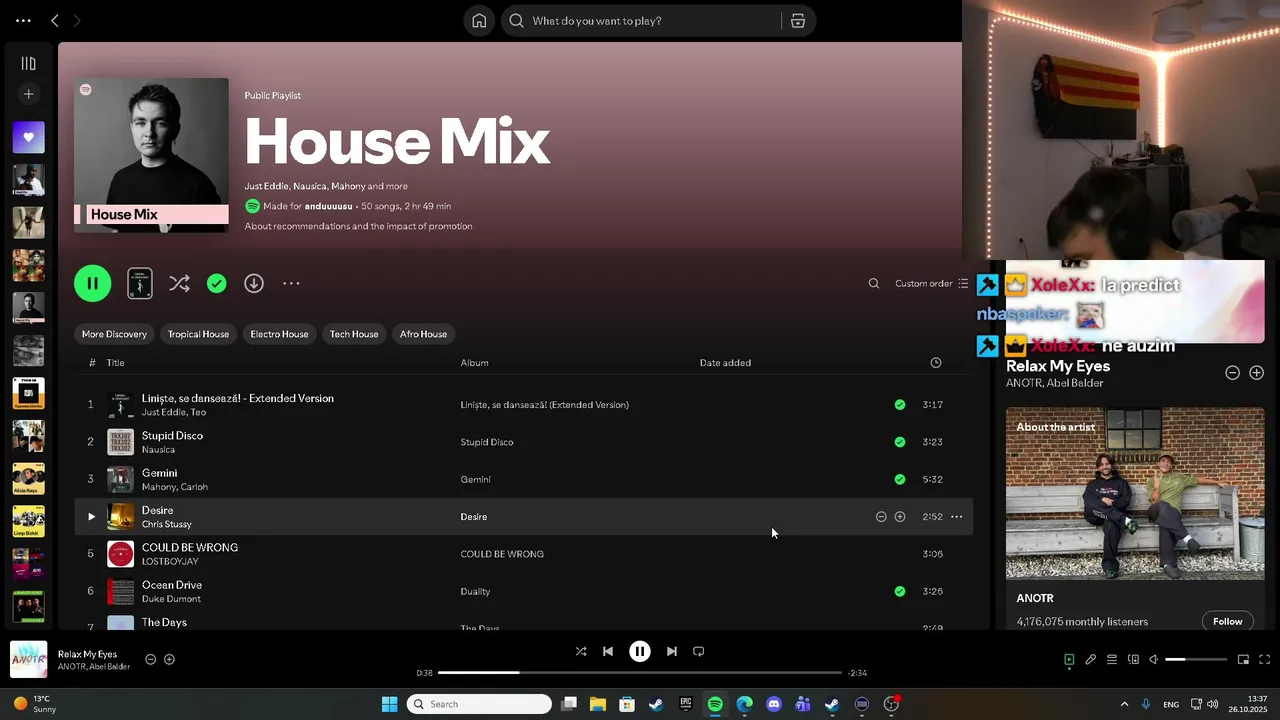The image size is (1280, 720).
Task: Toggle the saved check on Gemini row
Action: tap(900, 479)
